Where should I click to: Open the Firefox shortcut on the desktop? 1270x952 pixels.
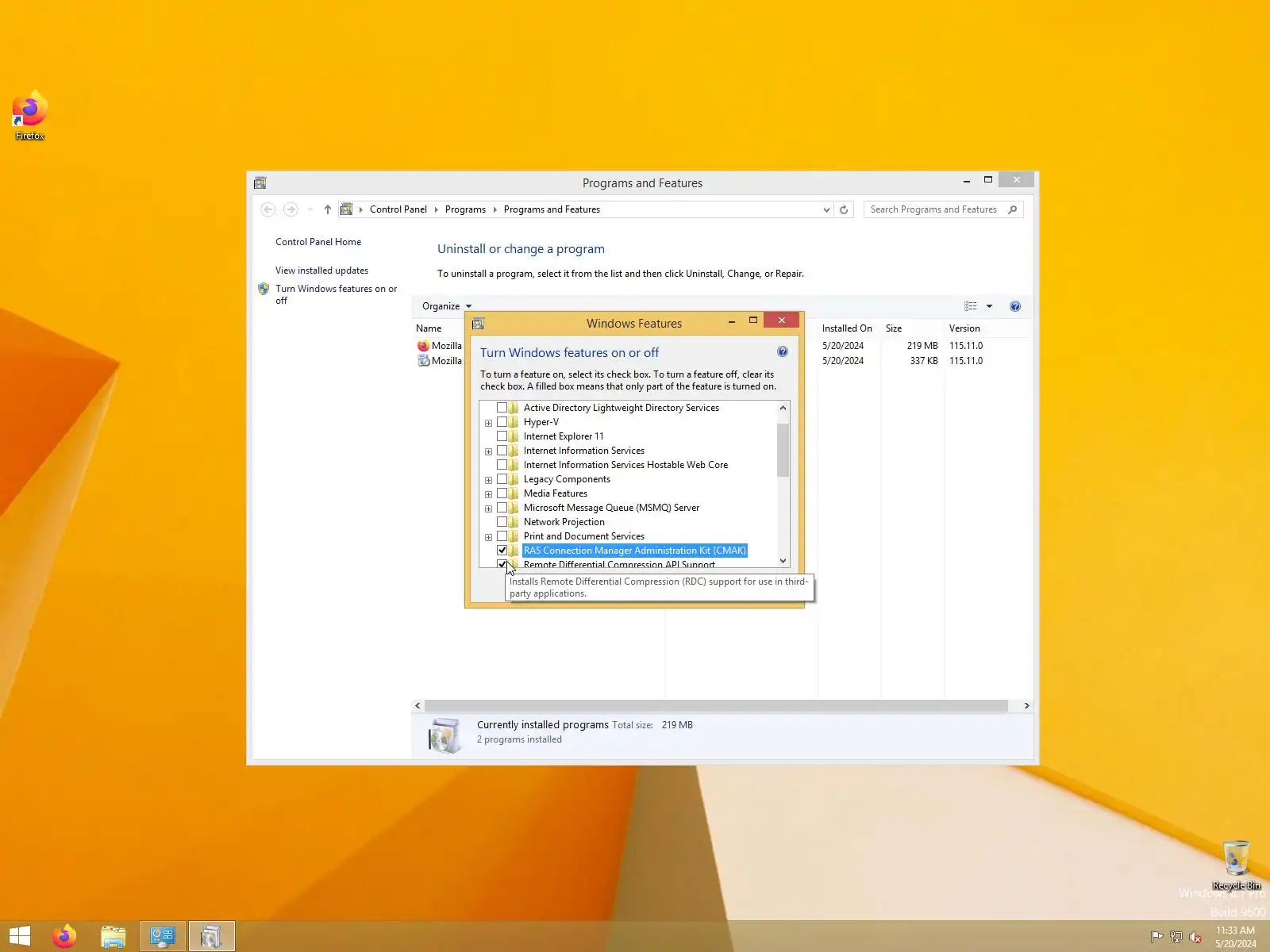30,116
